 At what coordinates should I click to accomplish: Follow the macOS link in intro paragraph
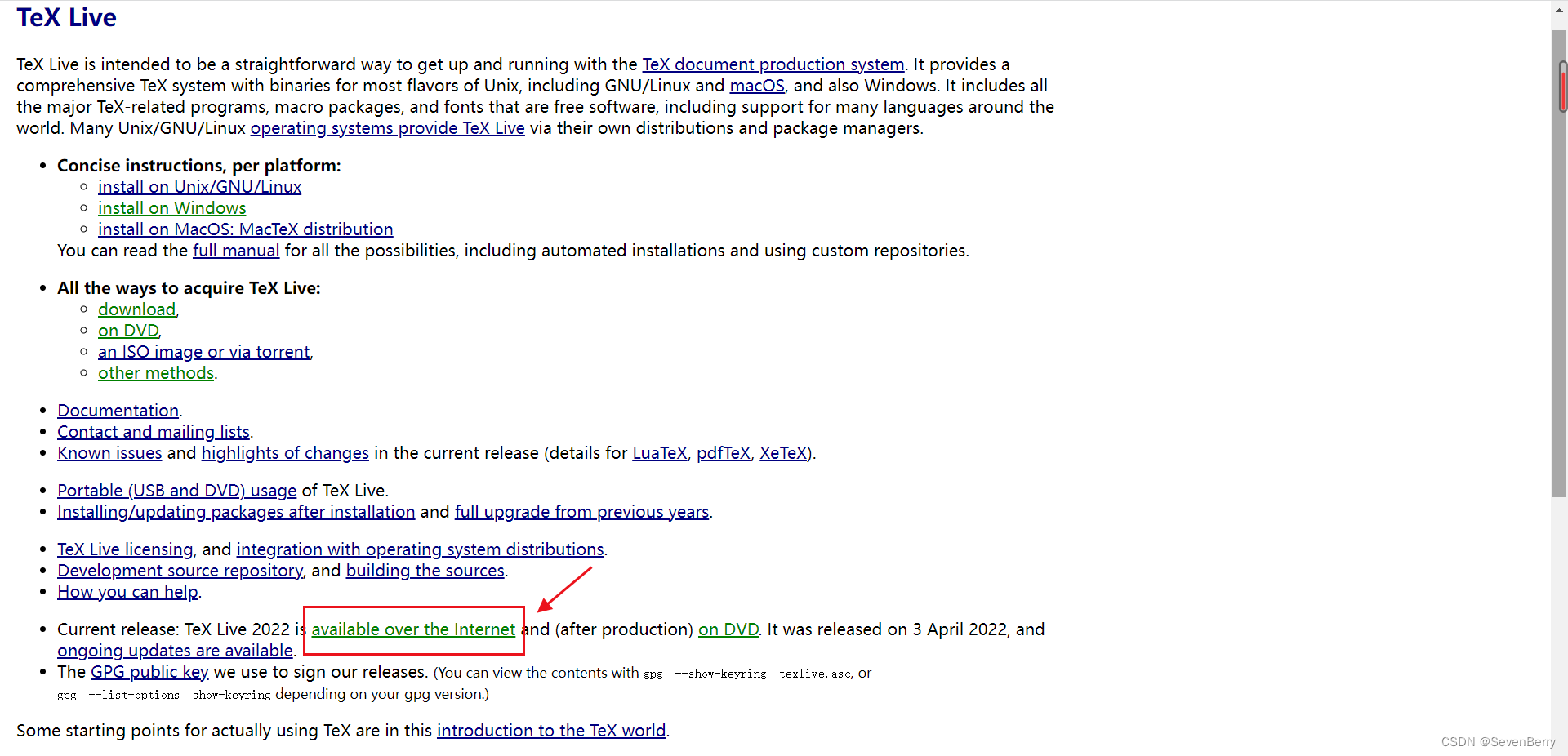coord(757,86)
